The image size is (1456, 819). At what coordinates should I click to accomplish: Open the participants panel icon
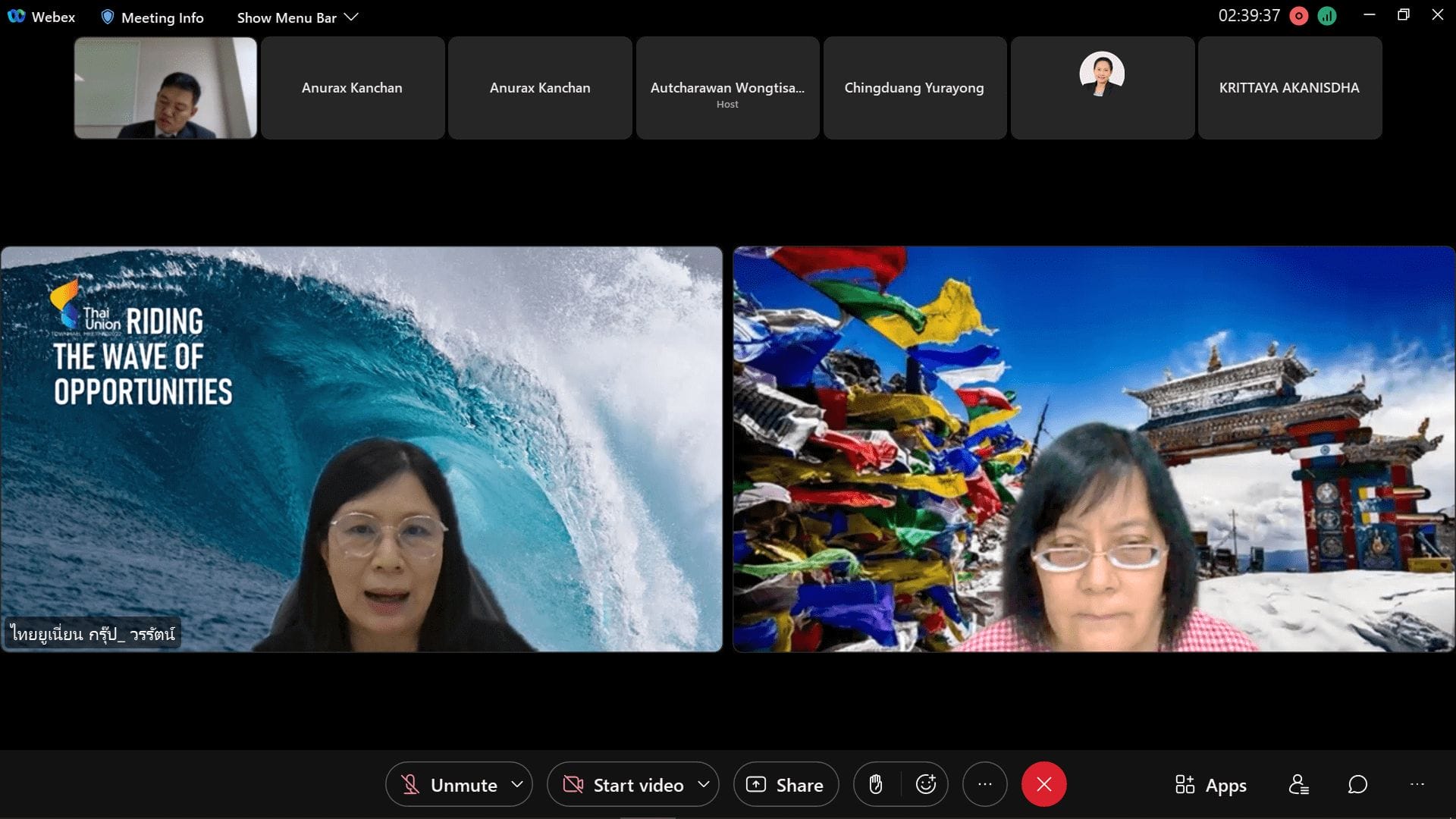(1298, 784)
